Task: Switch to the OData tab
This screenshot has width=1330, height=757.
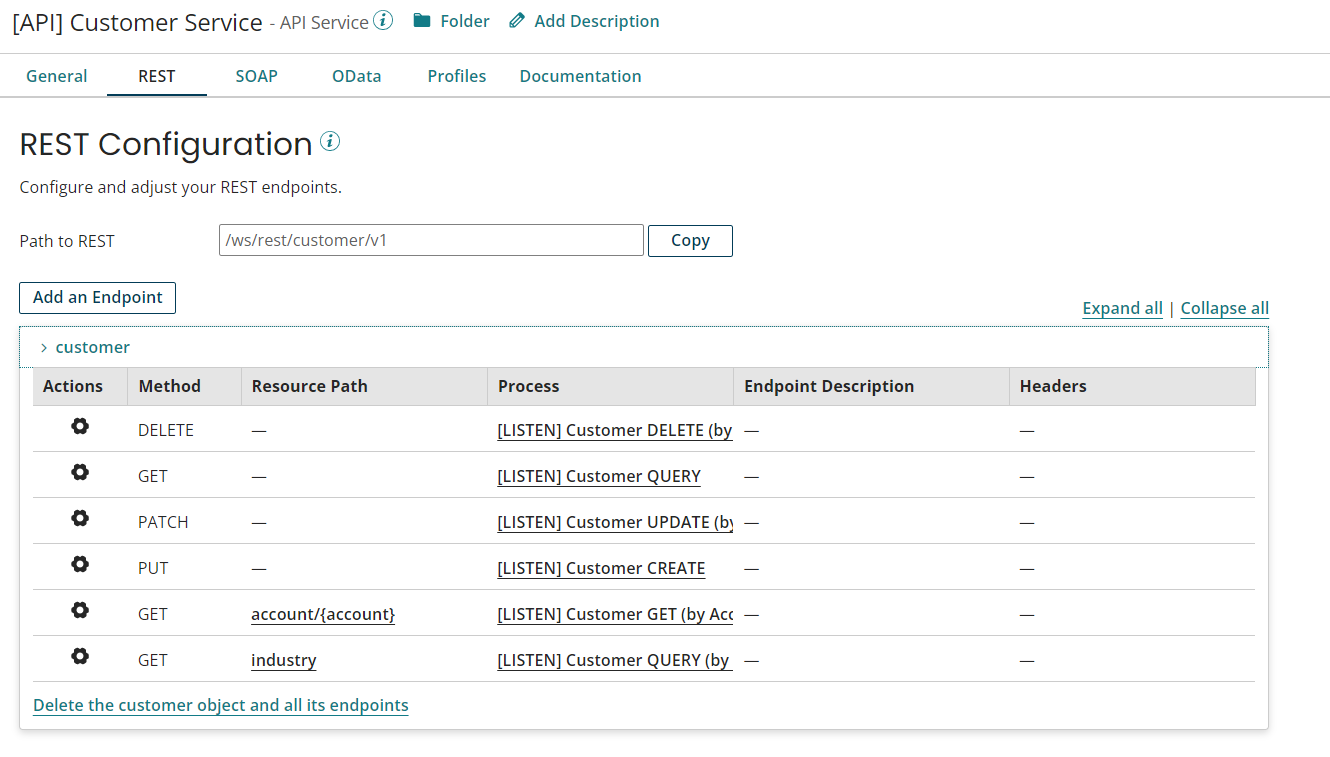Action: (356, 75)
